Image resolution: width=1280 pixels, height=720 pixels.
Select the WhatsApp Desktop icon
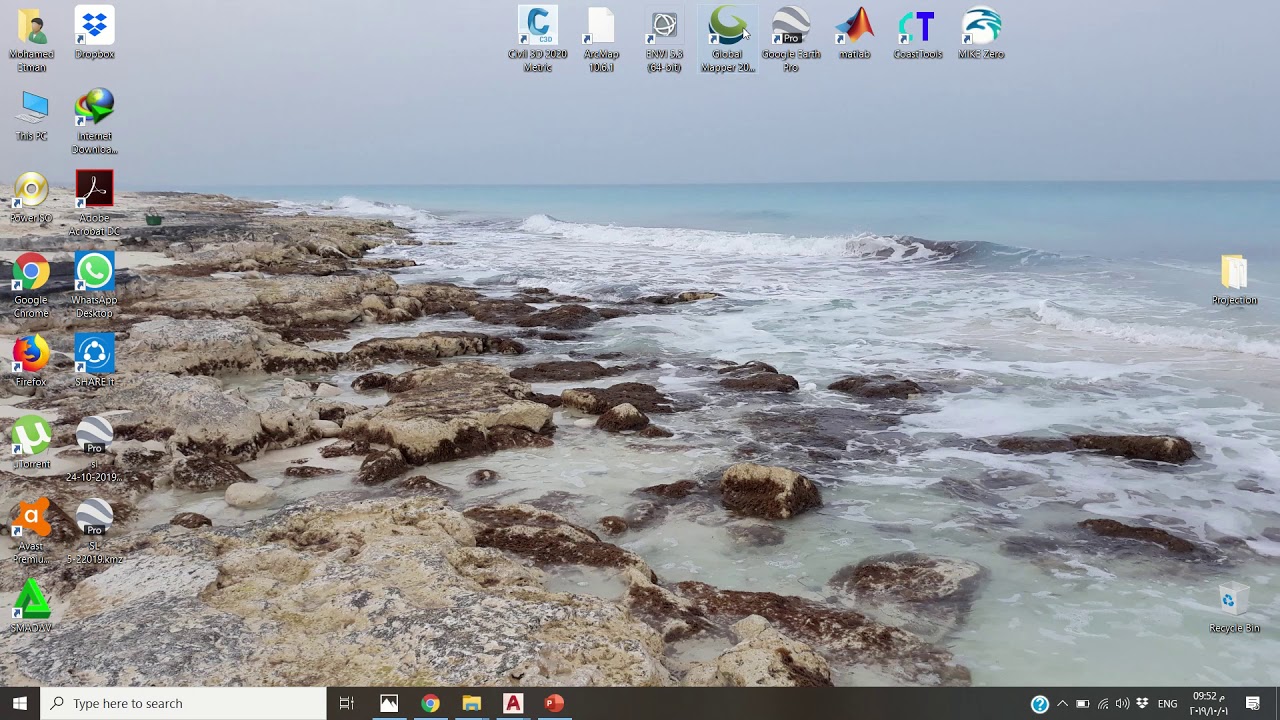(94, 286)
